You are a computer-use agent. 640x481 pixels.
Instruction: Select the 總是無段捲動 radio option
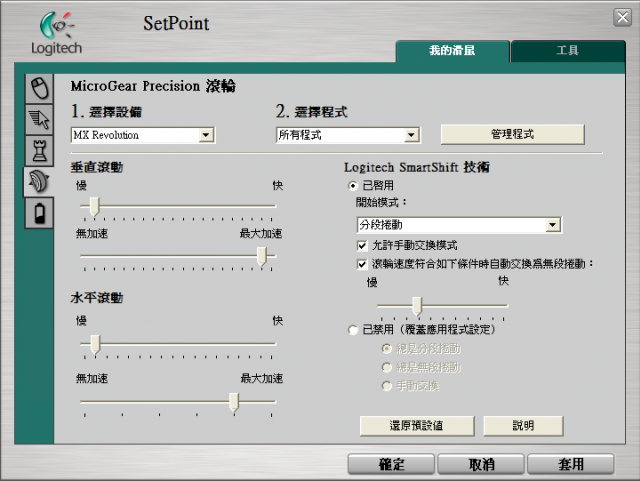point(386,367)
